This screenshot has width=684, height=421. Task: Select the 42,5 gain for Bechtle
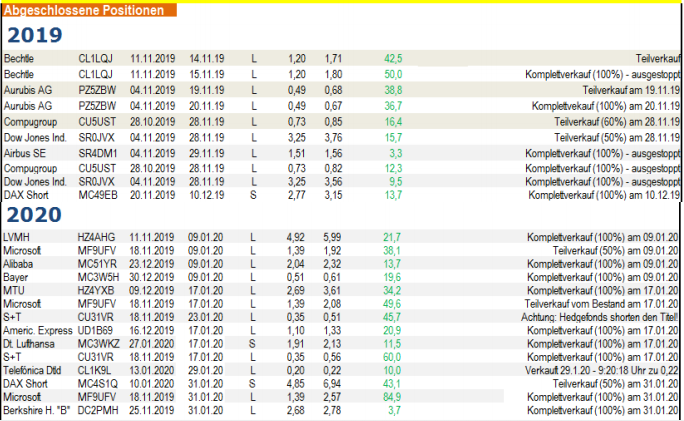click(x=393, y=58)
